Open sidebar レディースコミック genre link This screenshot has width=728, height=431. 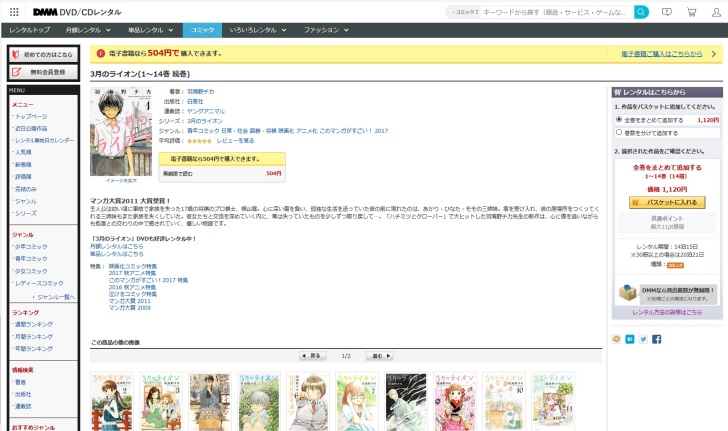[x=39, y=283]
